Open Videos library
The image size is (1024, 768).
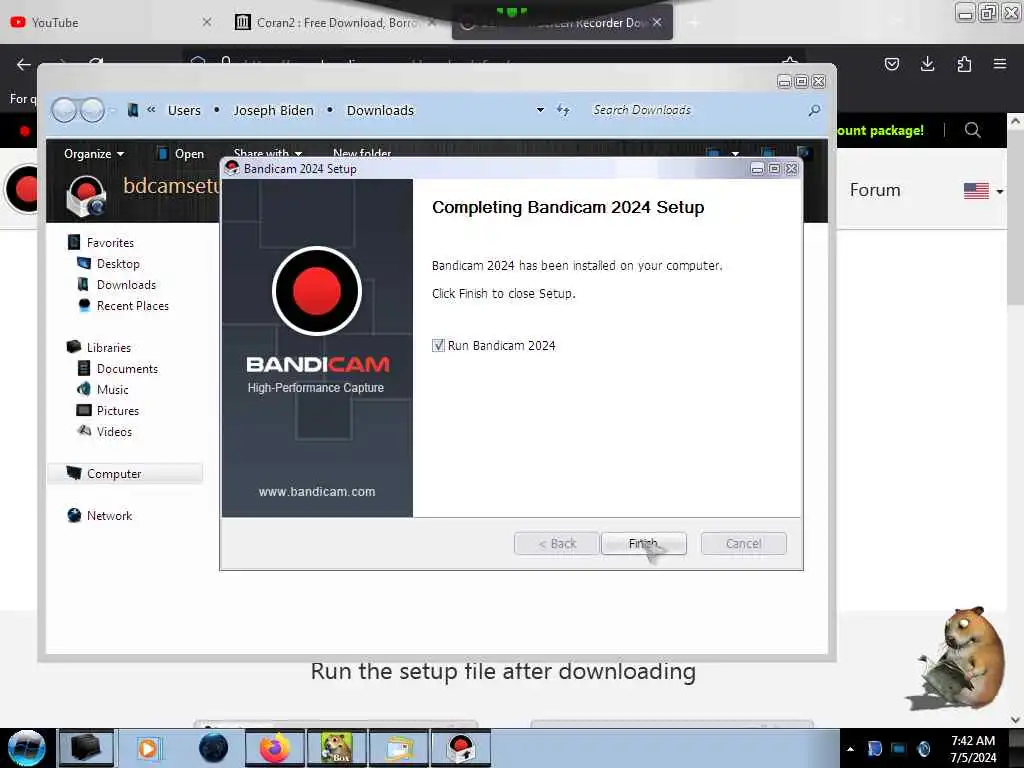pyautogui.click(x=114, y=431)
